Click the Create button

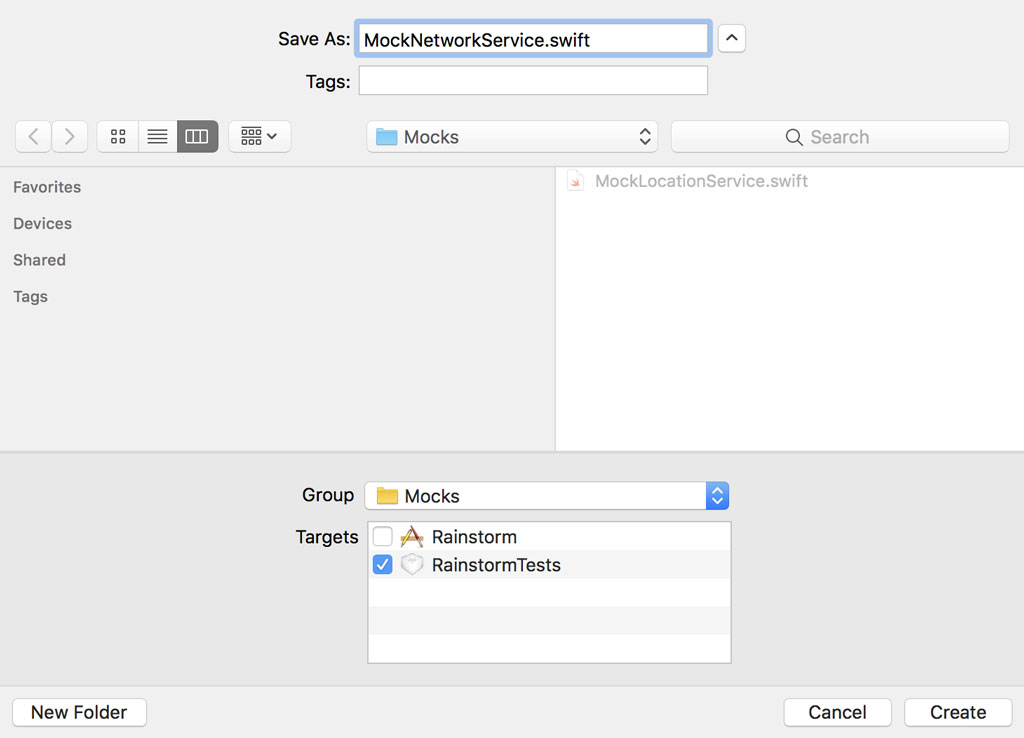[957, 712]
